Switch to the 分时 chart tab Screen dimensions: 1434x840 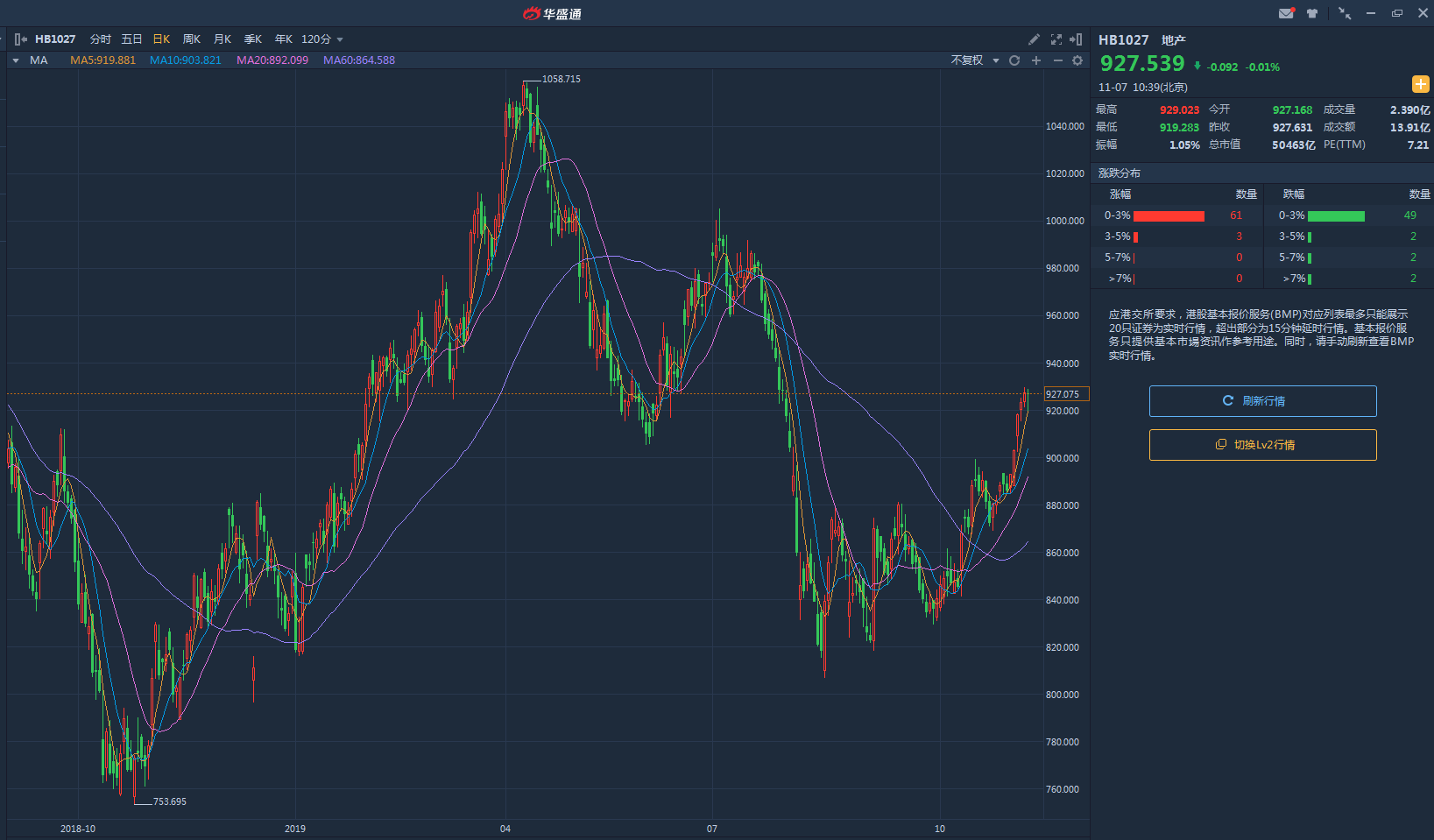101,39
